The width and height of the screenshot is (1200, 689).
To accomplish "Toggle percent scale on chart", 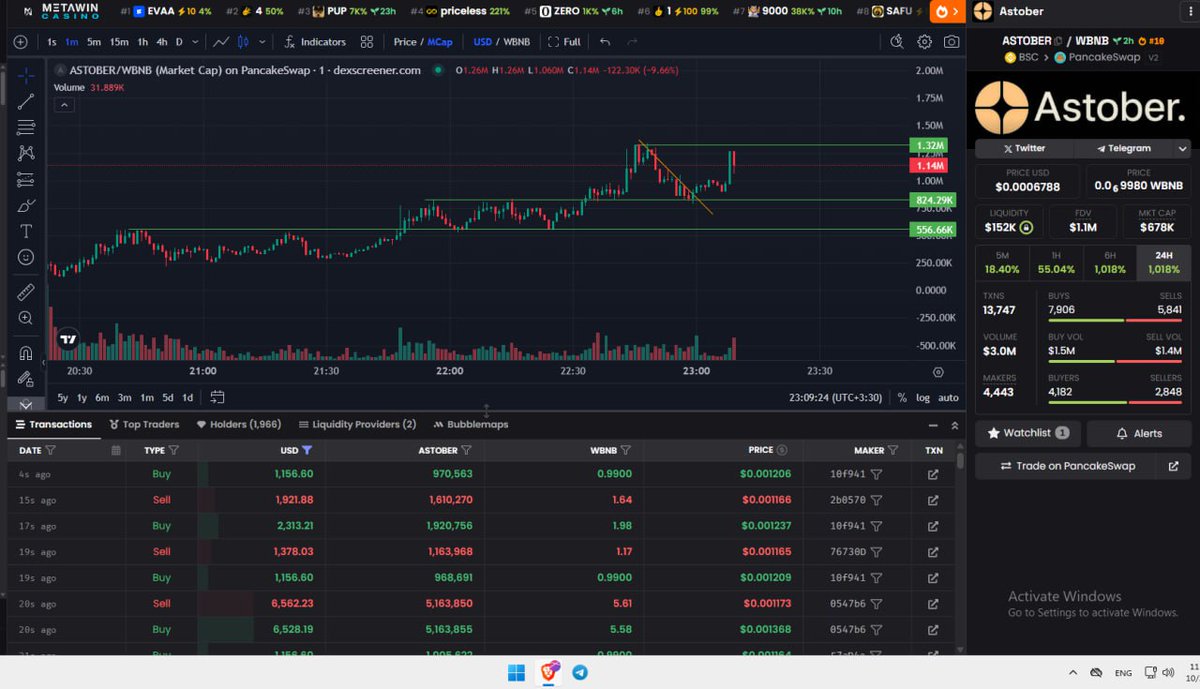I will (902, 397).
